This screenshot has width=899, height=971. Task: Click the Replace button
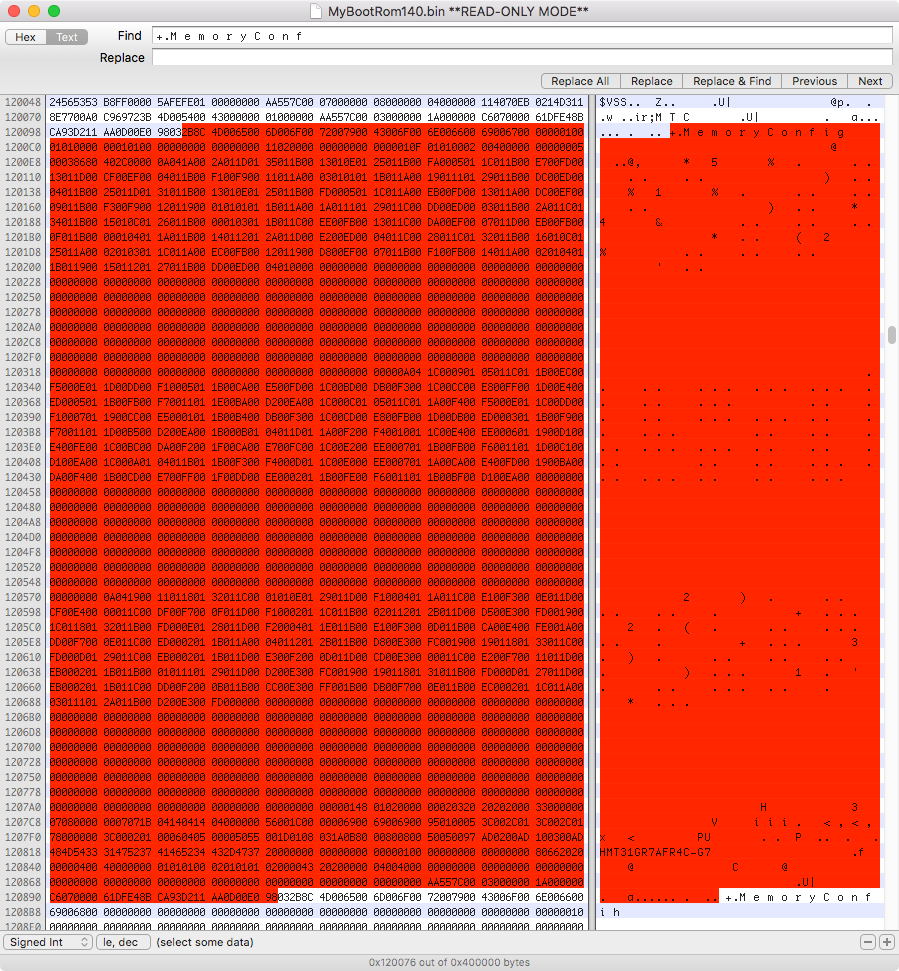click(651, 81)
